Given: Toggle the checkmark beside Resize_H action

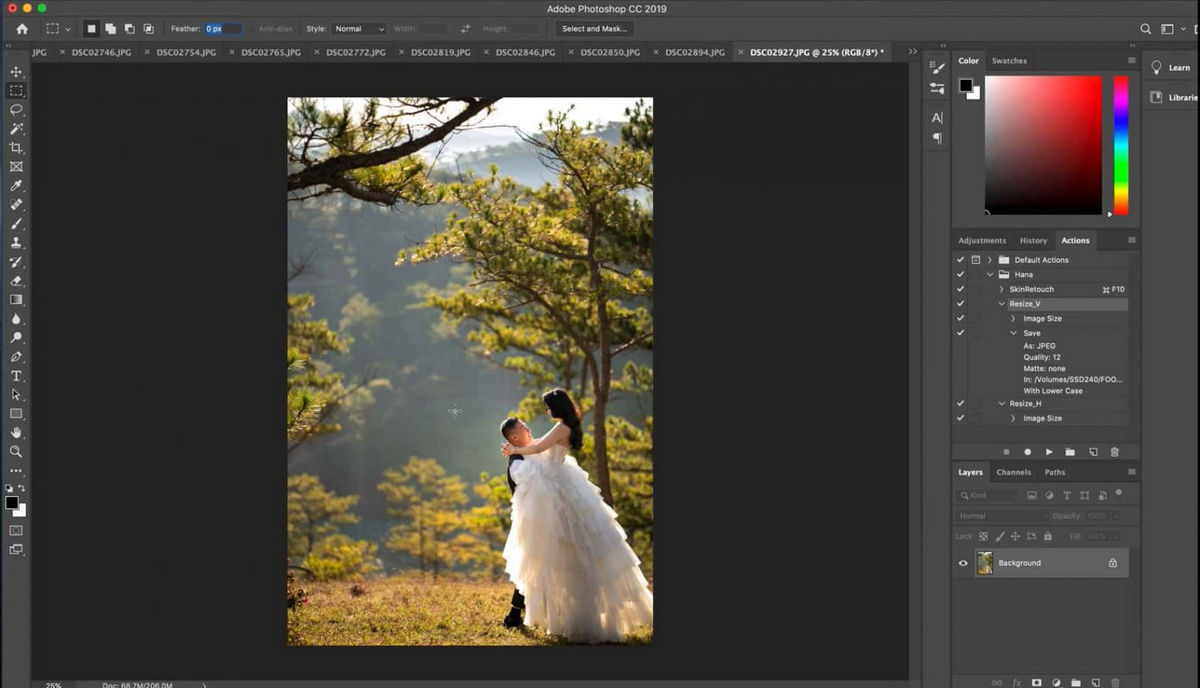Looking at the screenshot, I should coord(959,402).
